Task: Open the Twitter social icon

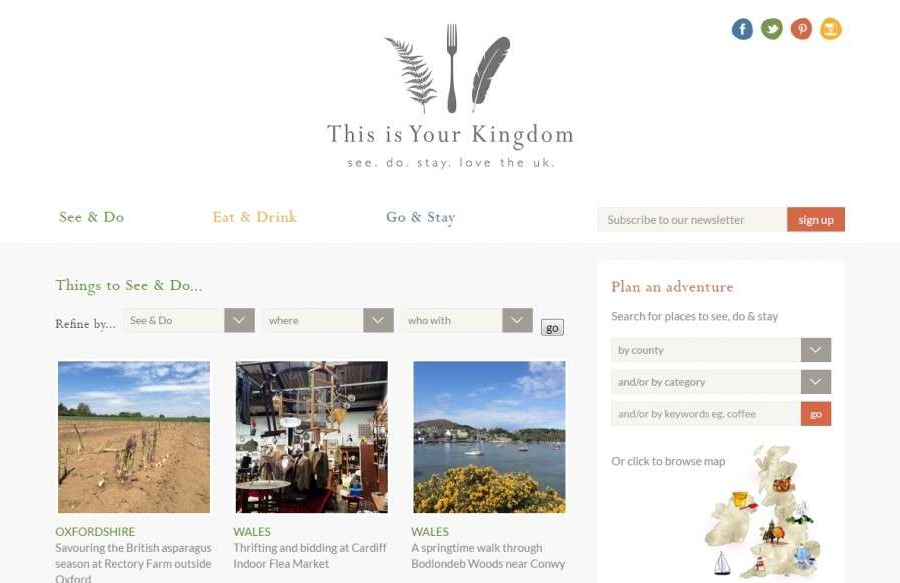Action: [x=771, y=29]
